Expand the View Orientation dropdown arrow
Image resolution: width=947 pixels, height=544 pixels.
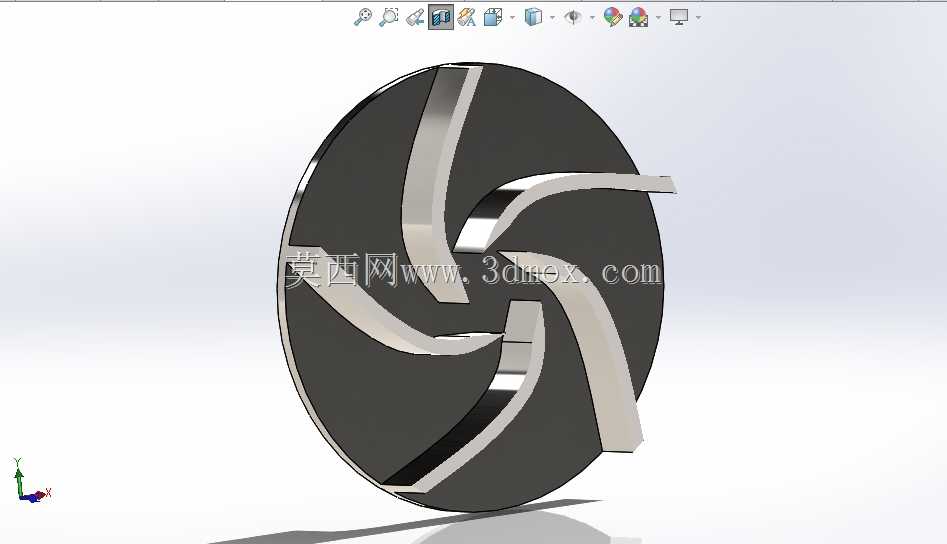pos(512,17)
